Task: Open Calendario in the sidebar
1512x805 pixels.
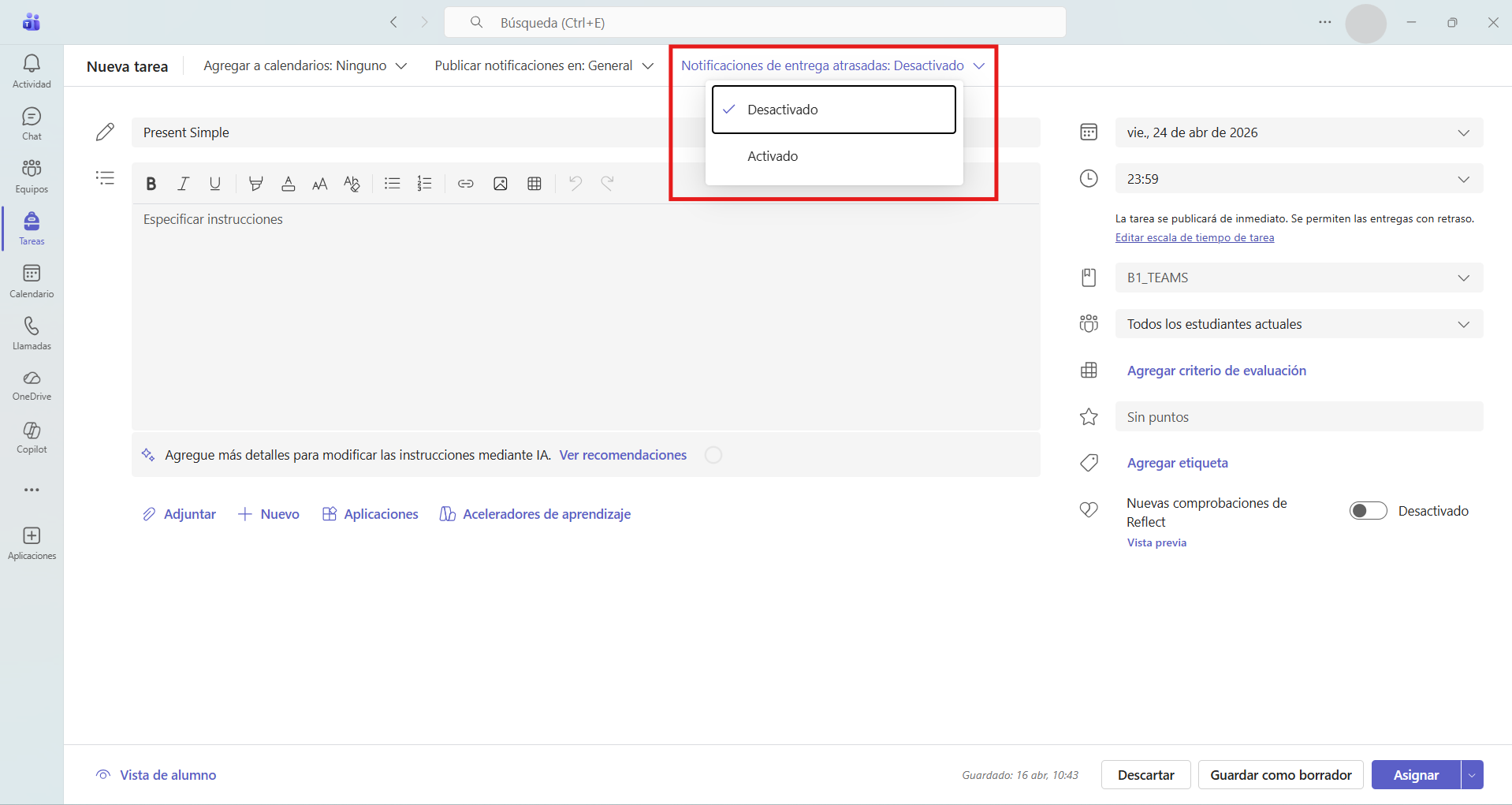Action: 32,281
